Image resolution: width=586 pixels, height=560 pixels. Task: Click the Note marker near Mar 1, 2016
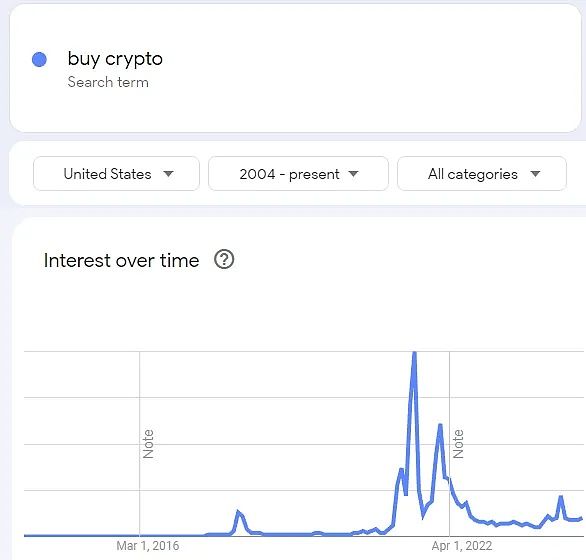(x=148, y=444)
